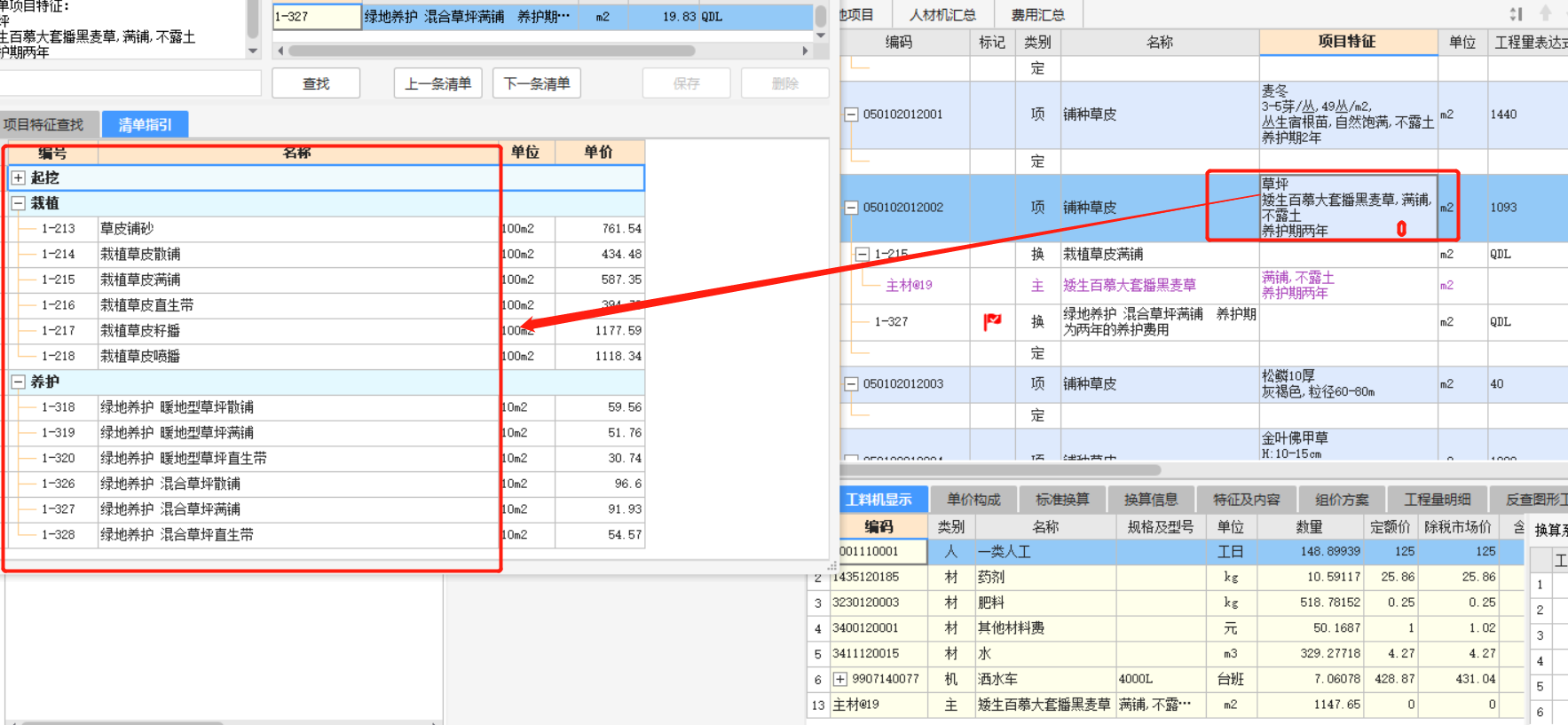This screenshot has width=1568, height=725.
Task: Go to previous bill with 上一条清单
Action: [x=438, y=83]
